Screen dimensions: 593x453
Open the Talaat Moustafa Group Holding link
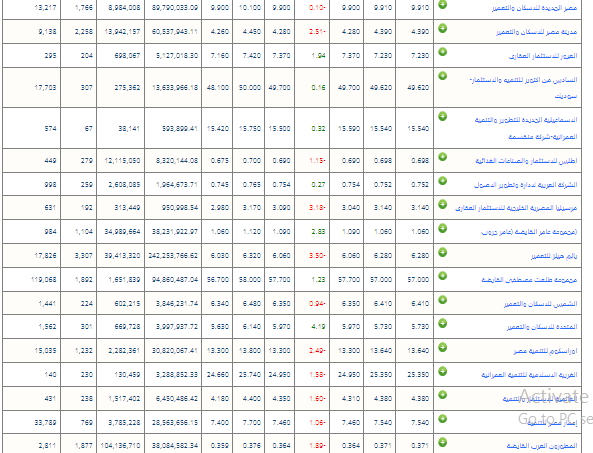click(x=529, y=280)
